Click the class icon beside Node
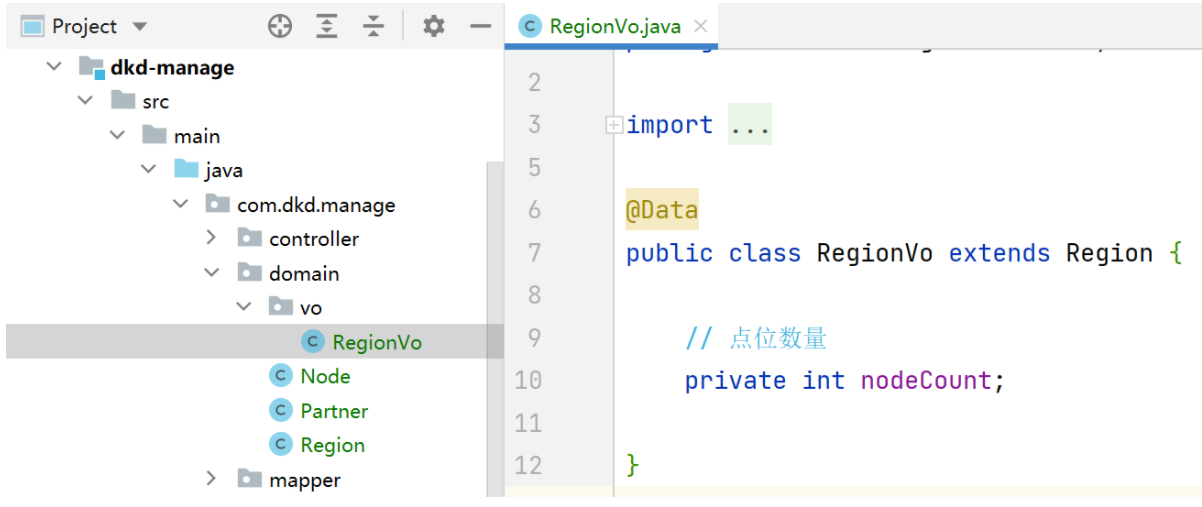The height and width of the screenshot is (507, 1202). pos(281,376)
